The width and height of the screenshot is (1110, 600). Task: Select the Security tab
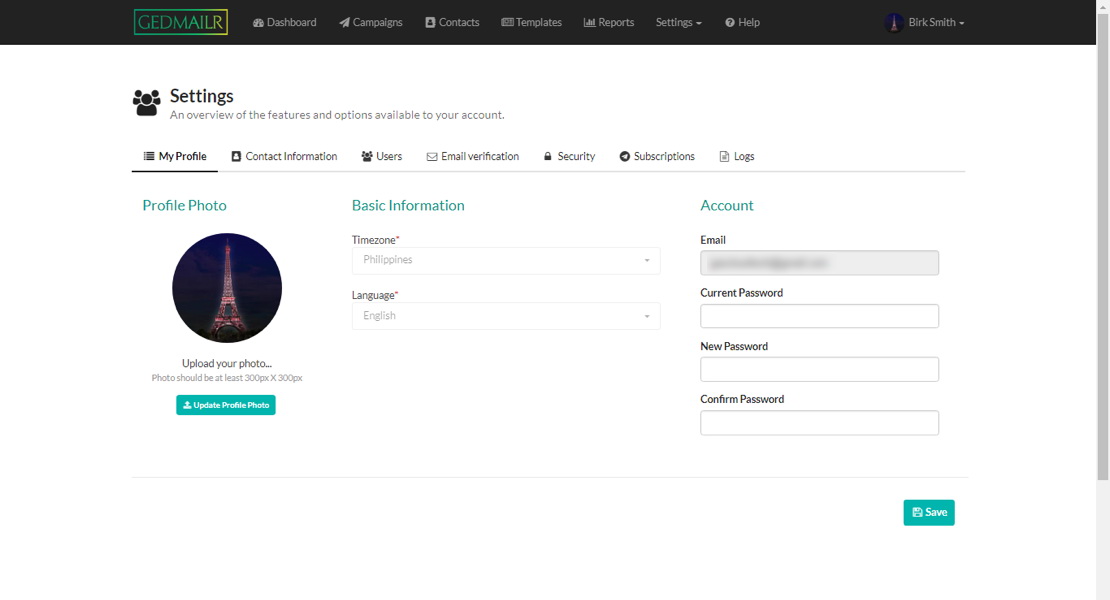pos(569,156)
